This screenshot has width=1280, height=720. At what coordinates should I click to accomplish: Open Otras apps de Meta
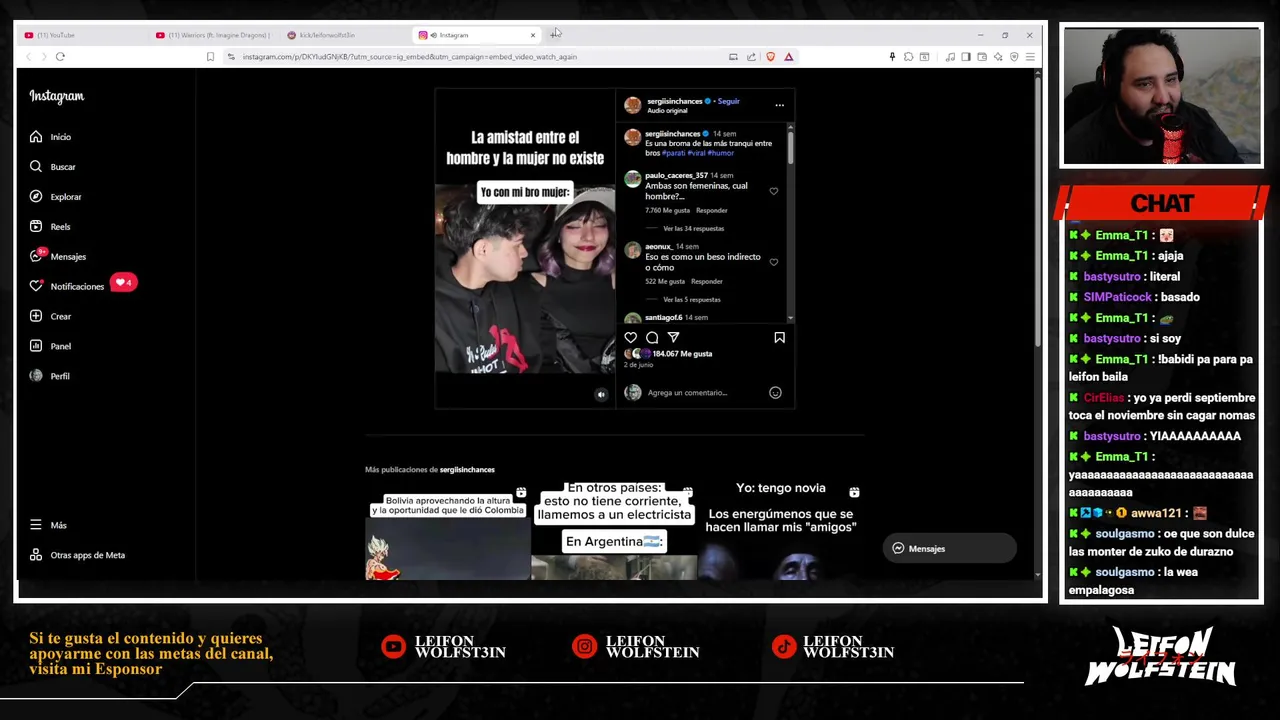tap(77, 555)
